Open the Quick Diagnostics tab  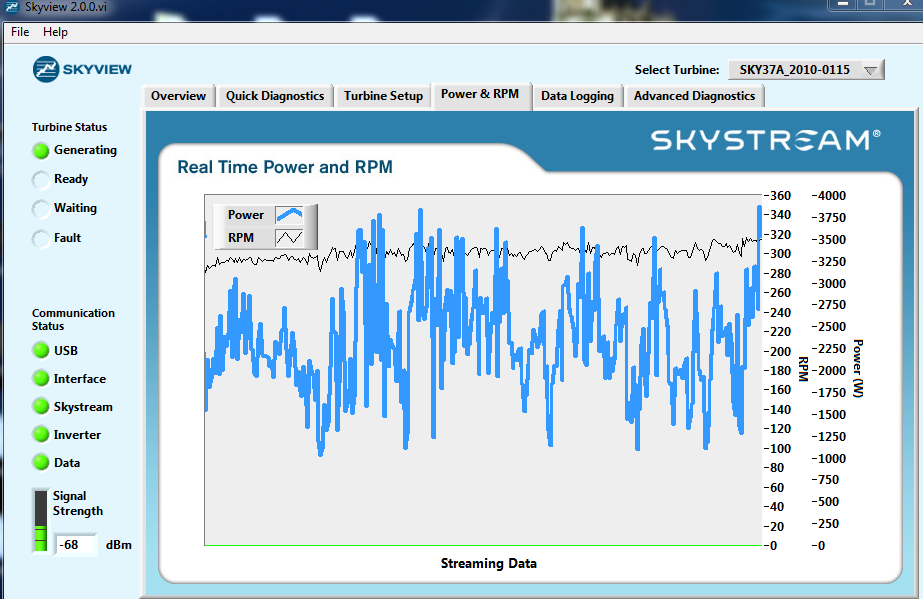[x=275, y=96]
